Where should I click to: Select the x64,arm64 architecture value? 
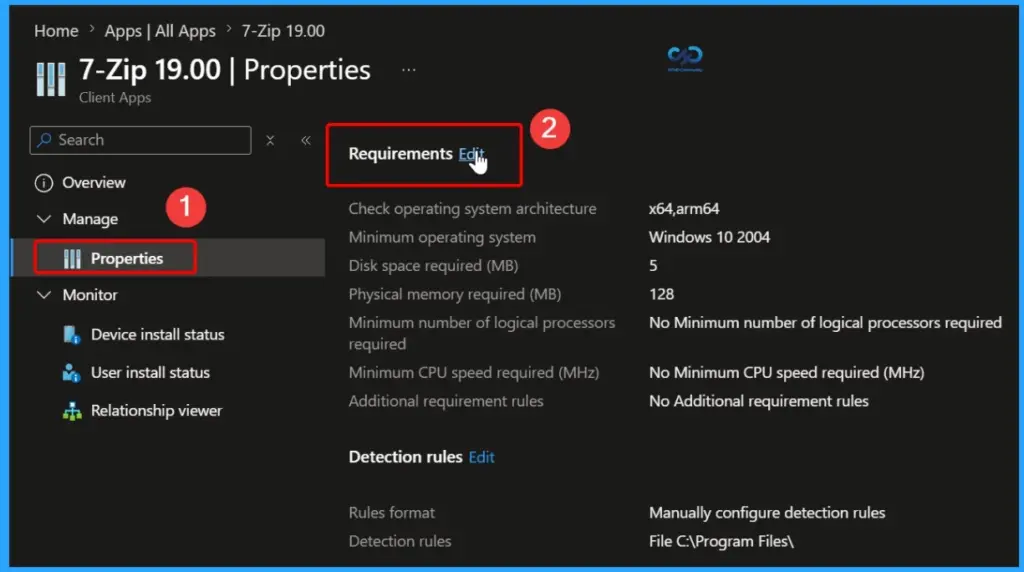(x=684, y=209)
